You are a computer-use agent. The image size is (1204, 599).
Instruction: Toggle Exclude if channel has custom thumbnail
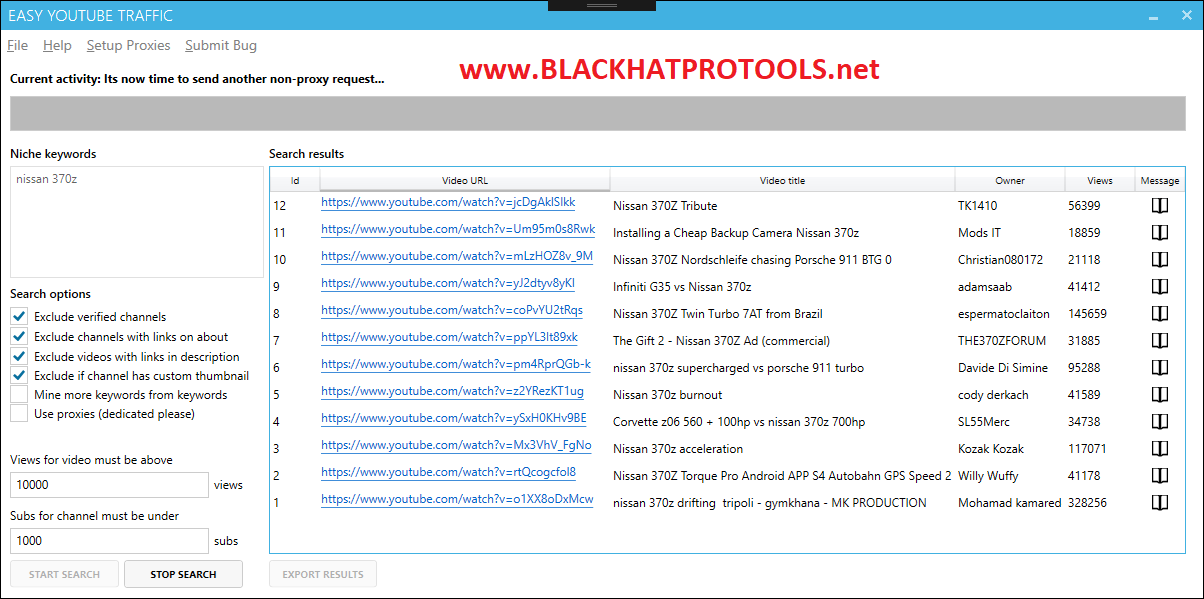19,375
